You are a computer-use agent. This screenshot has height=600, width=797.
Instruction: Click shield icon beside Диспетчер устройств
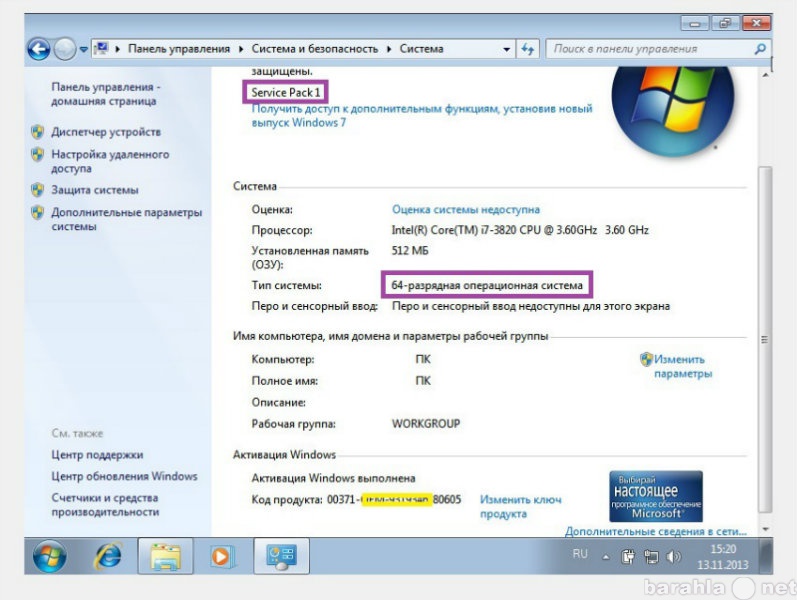[x=38, y=132]
